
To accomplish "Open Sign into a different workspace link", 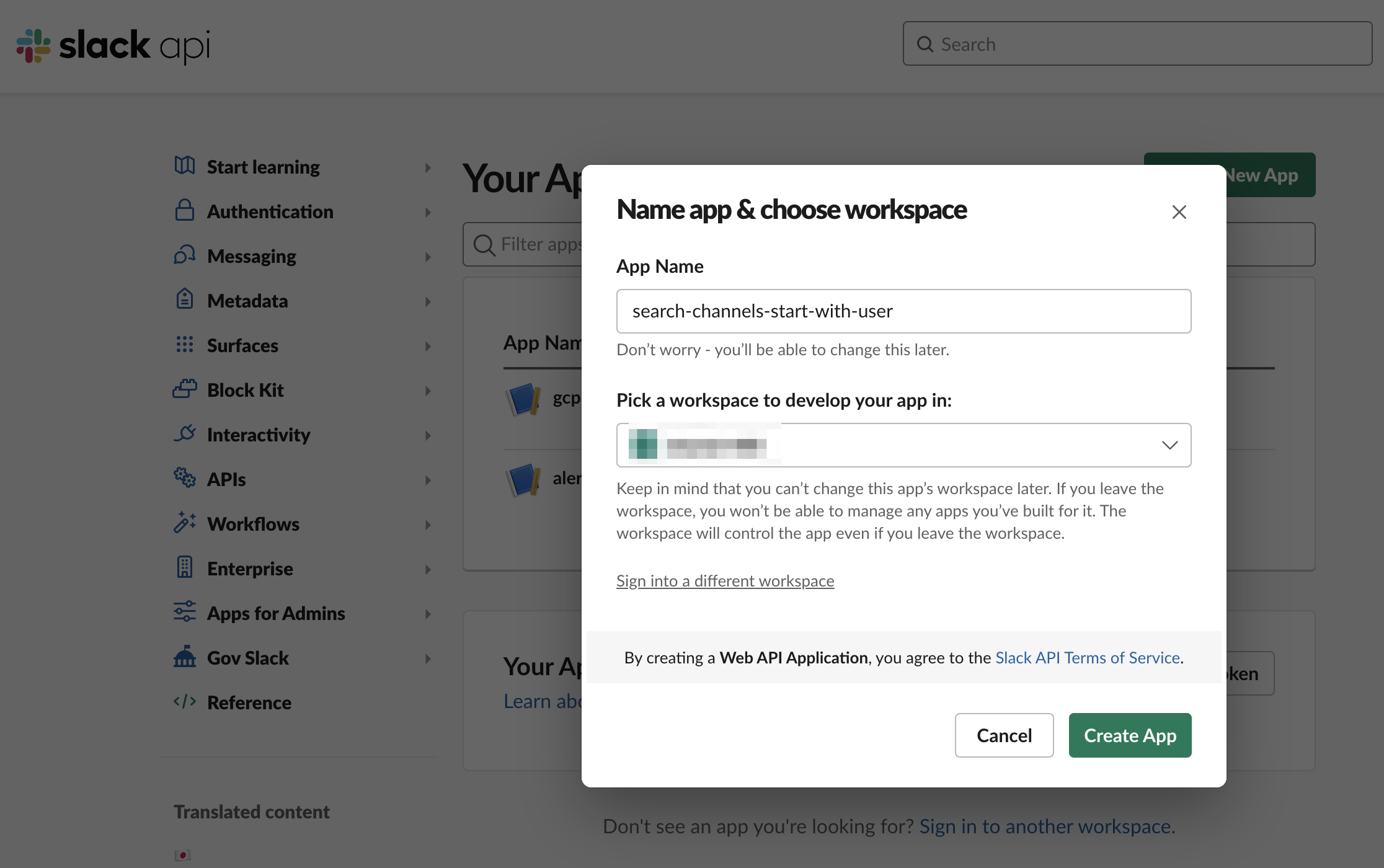I will point(725,581).
